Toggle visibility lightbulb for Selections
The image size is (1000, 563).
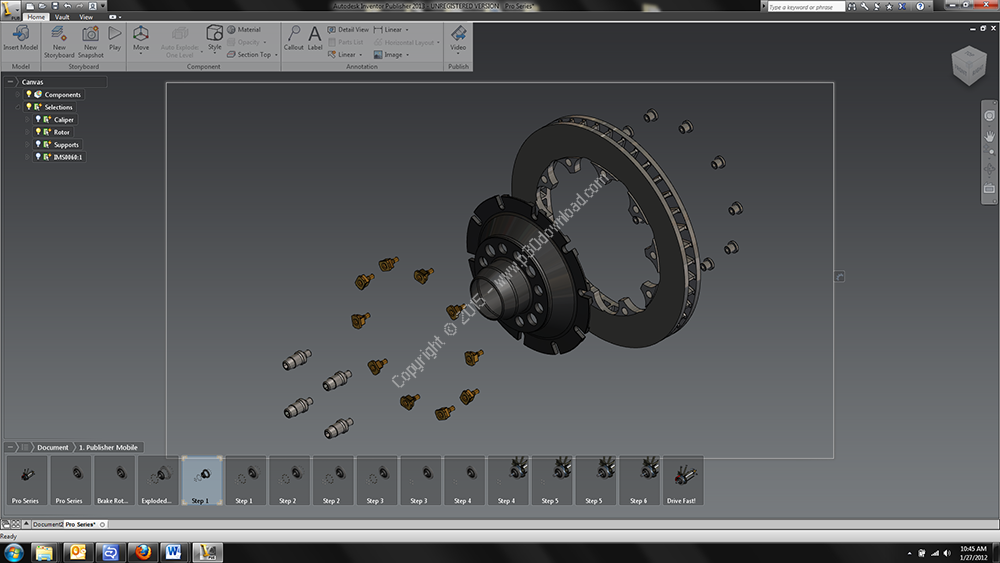(28, 106)
